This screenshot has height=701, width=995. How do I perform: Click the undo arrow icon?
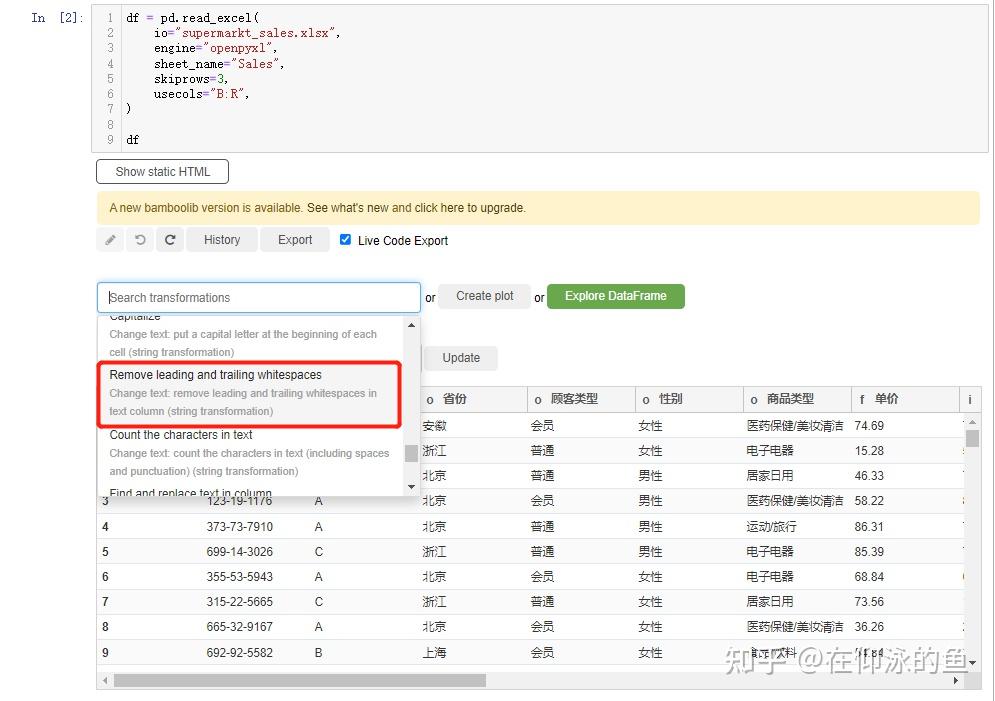140,240
